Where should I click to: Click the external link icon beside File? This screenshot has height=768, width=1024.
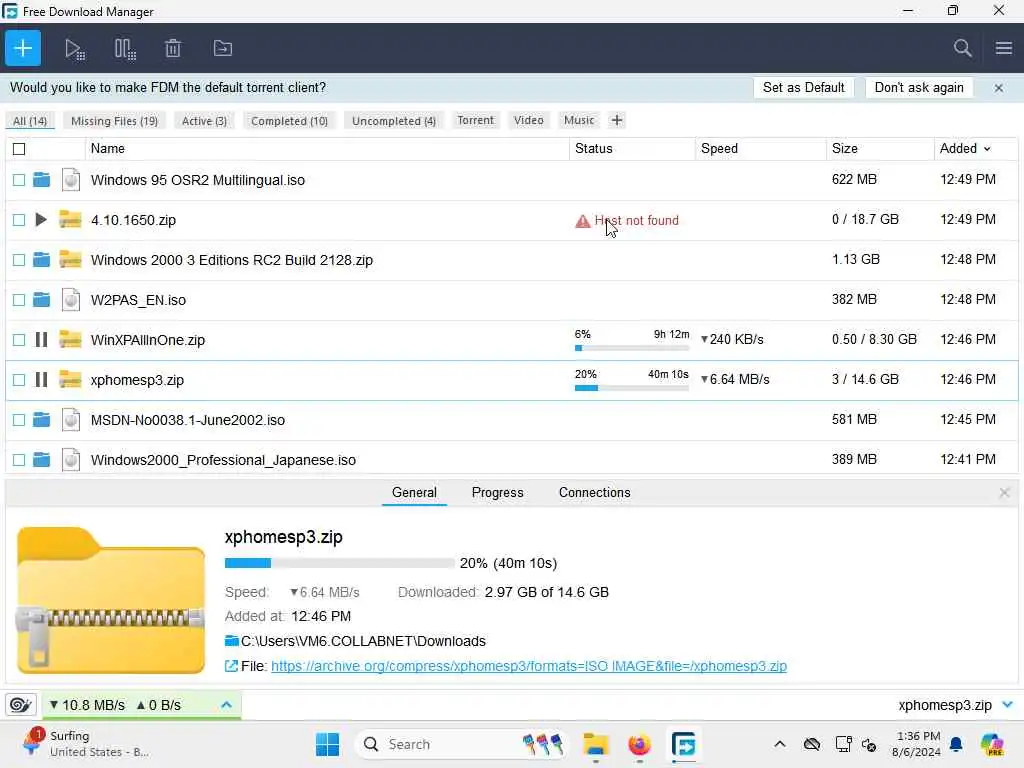point(231,666)
